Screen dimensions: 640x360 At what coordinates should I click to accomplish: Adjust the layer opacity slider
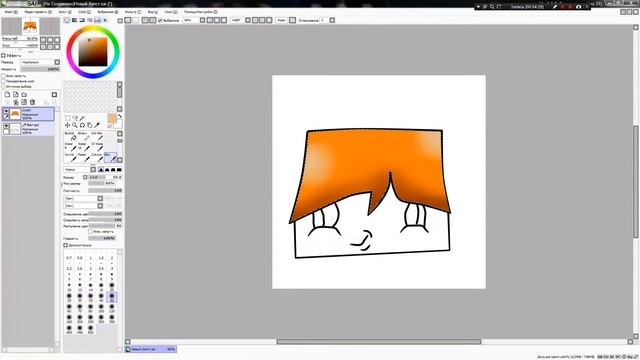point(40,69)
